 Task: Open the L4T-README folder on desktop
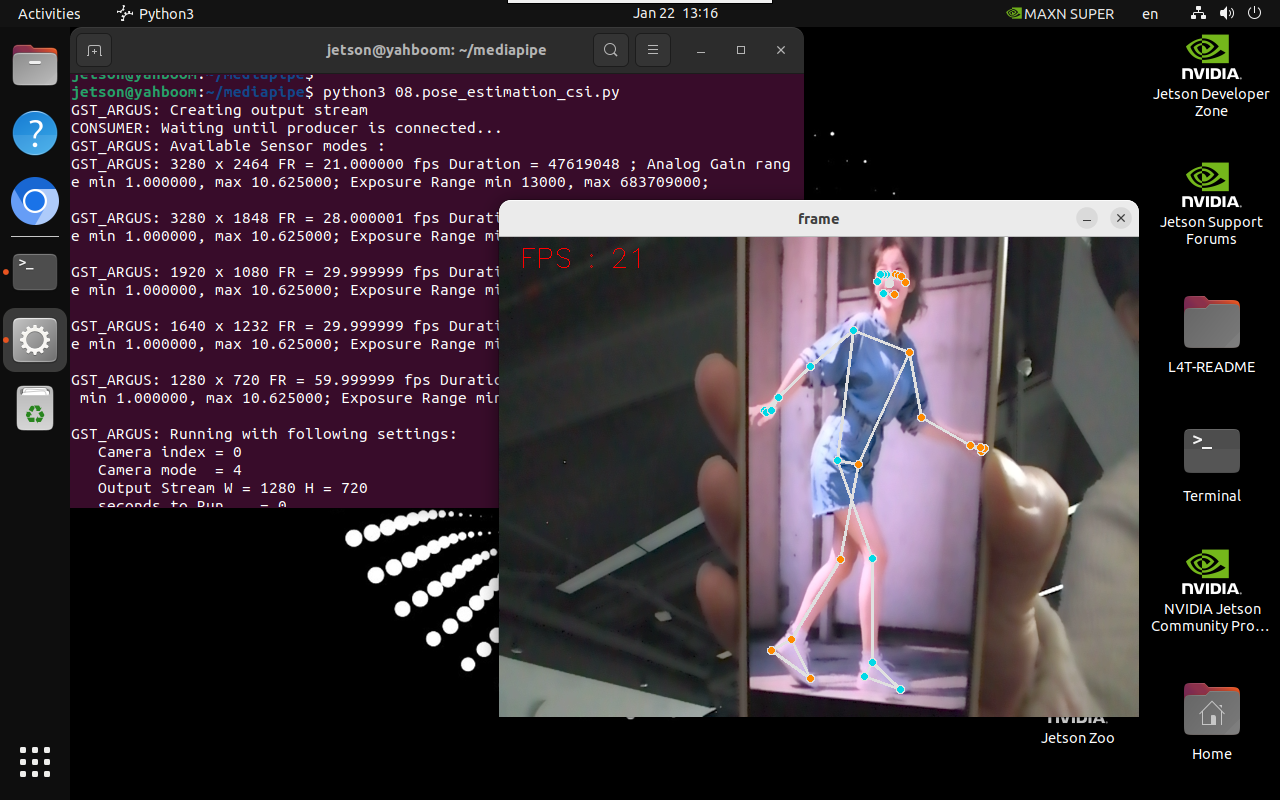coord(1211,334)
